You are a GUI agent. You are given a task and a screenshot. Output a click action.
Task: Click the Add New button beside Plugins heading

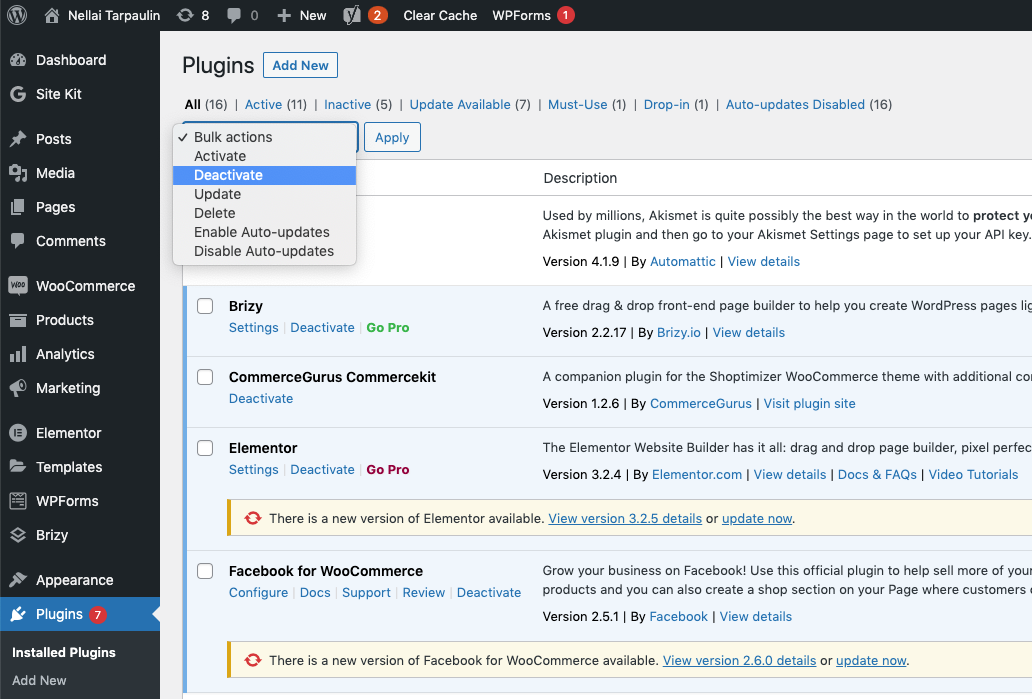point(300,65)
